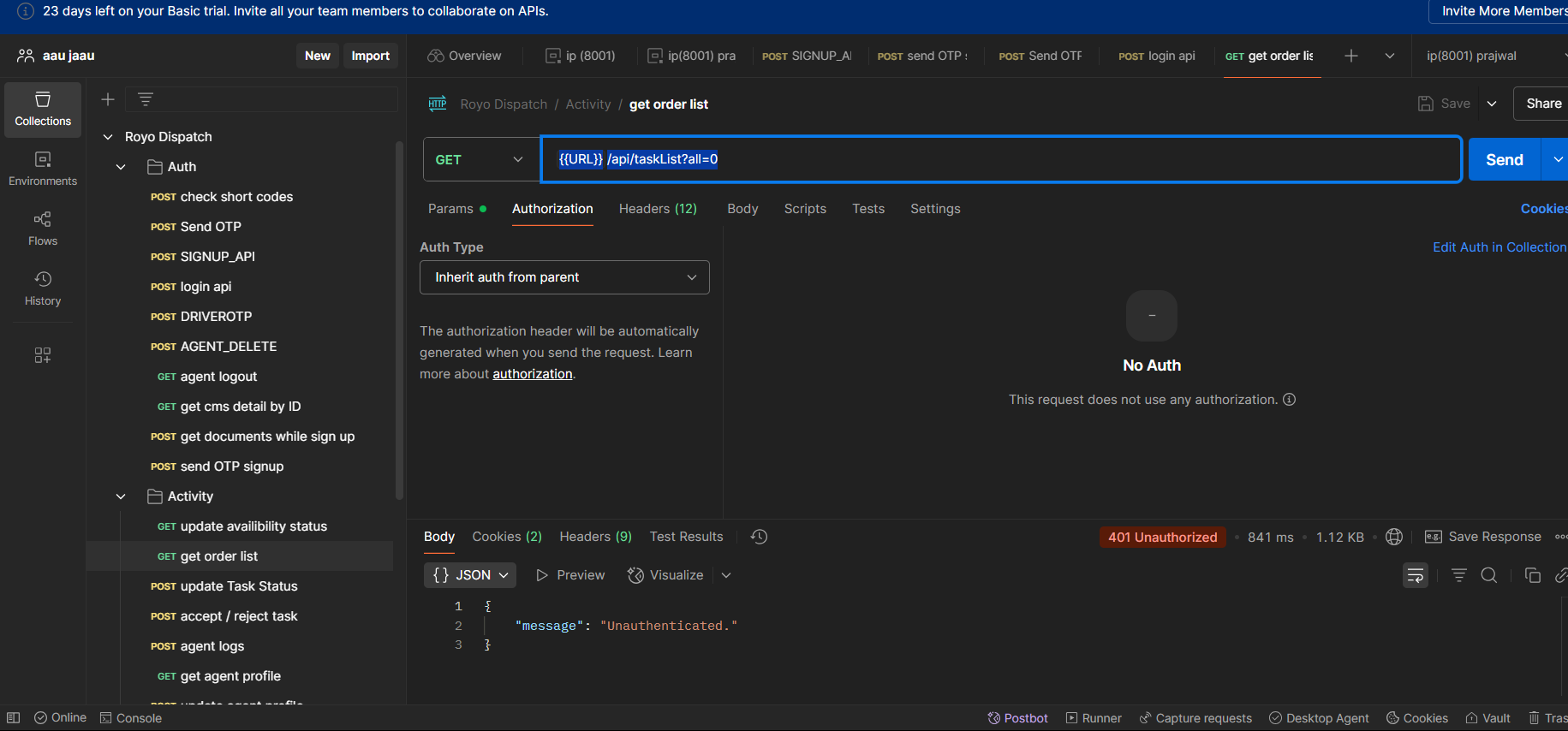This screenshot has height=731, width=1568.
Task: Open the Environments sidebar panel
Action: 43,169
